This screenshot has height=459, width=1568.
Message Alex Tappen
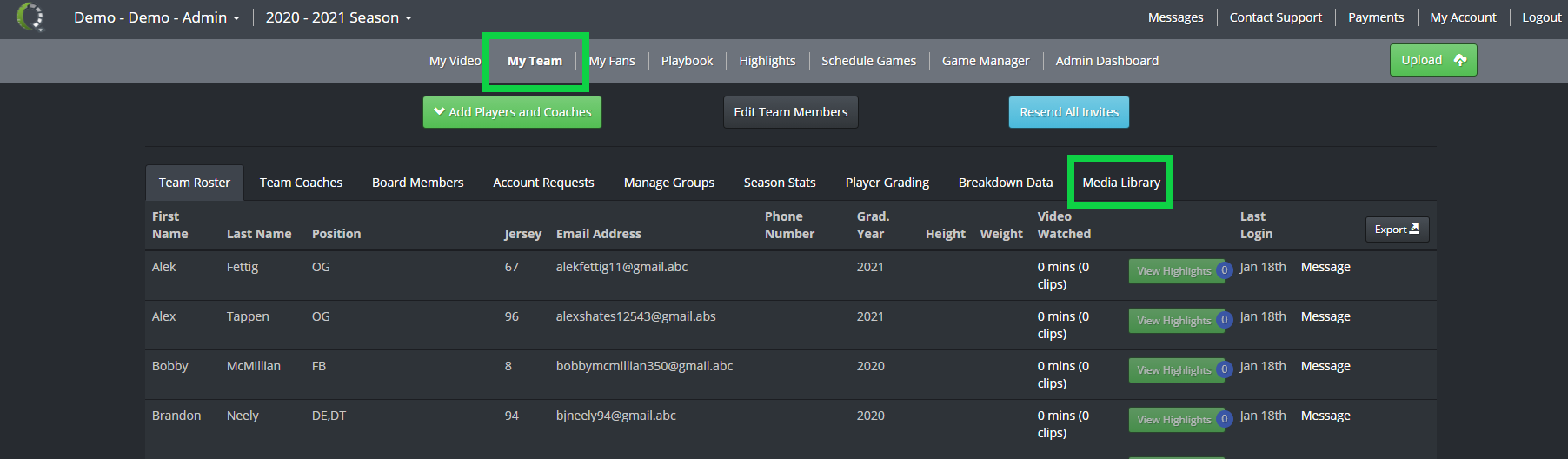[1325, 316]
